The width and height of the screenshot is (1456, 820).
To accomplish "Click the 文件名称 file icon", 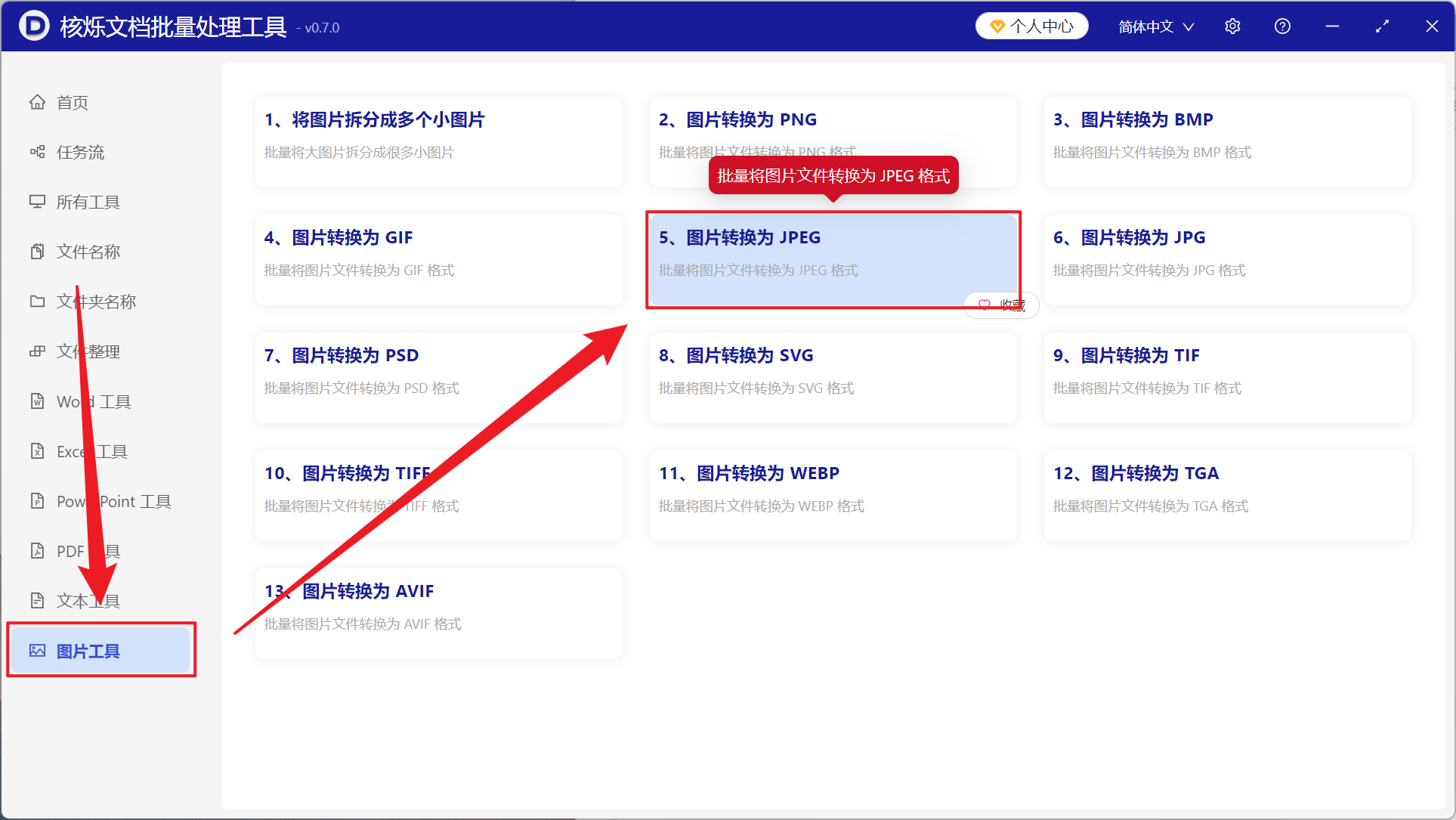I will [37, 252].
